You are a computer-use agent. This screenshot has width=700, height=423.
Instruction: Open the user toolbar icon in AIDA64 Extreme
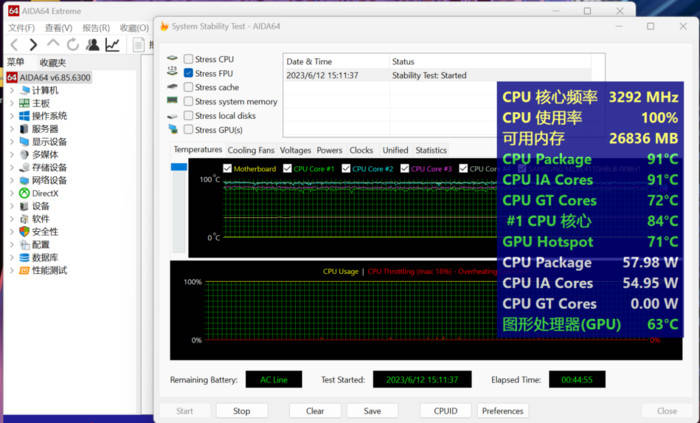93,45
